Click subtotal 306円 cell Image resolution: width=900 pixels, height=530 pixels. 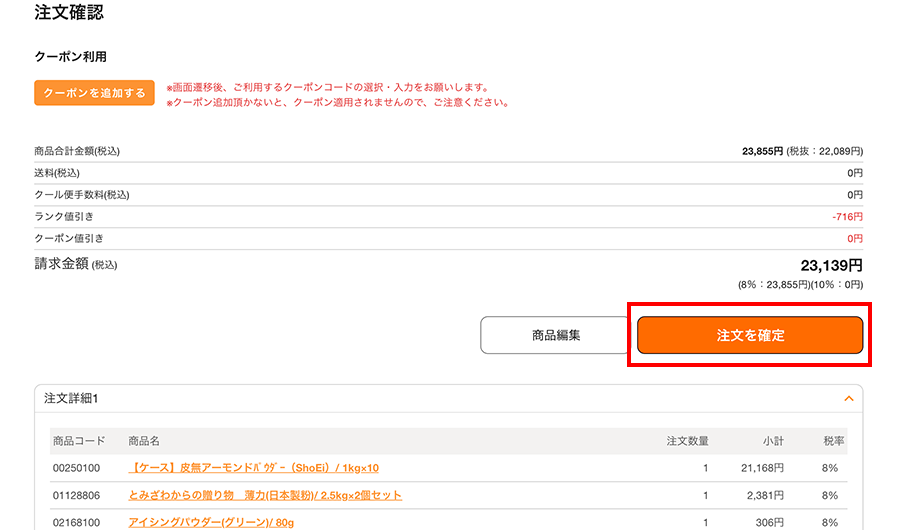769,523
